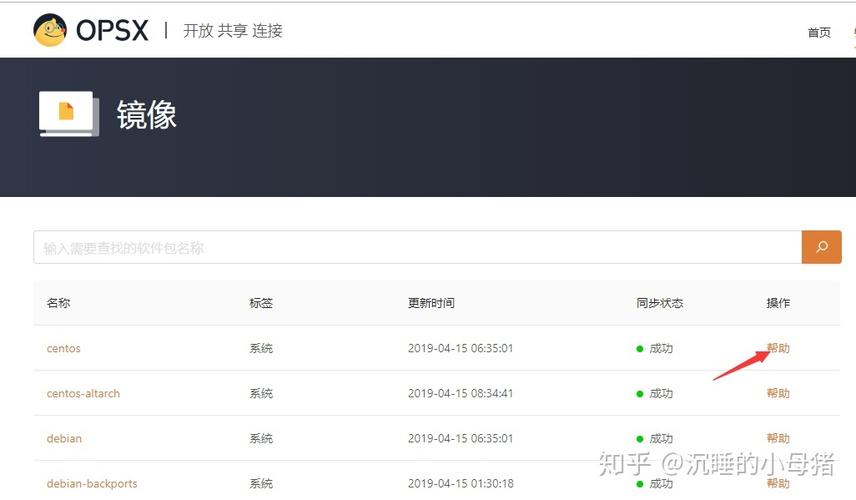Image resolution: width=856 pixels, height=500 pixels.
Task: Click the 镜像 page heading
Action: click(146, 115)
